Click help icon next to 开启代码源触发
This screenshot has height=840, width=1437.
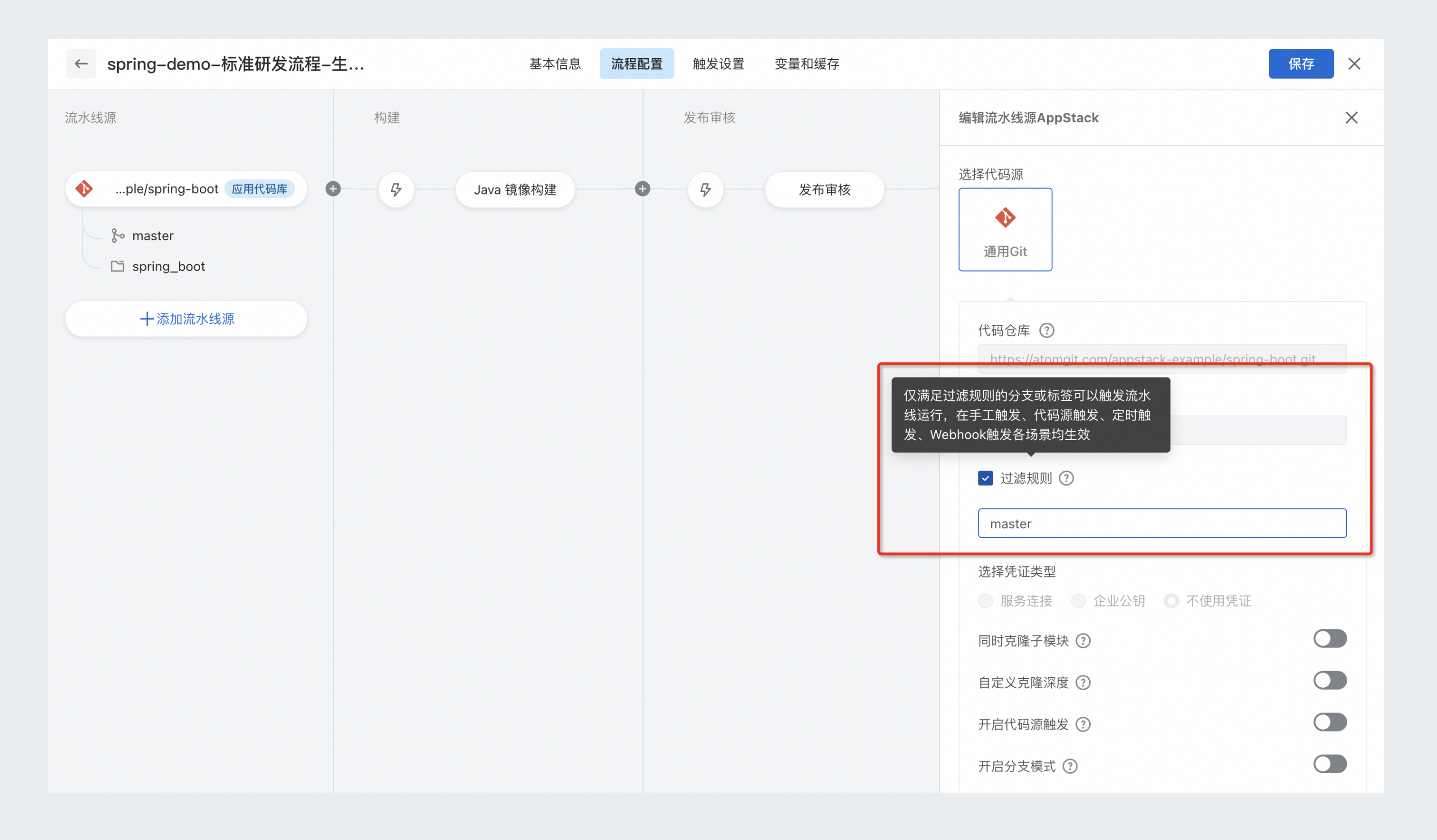click(1083, 724)
